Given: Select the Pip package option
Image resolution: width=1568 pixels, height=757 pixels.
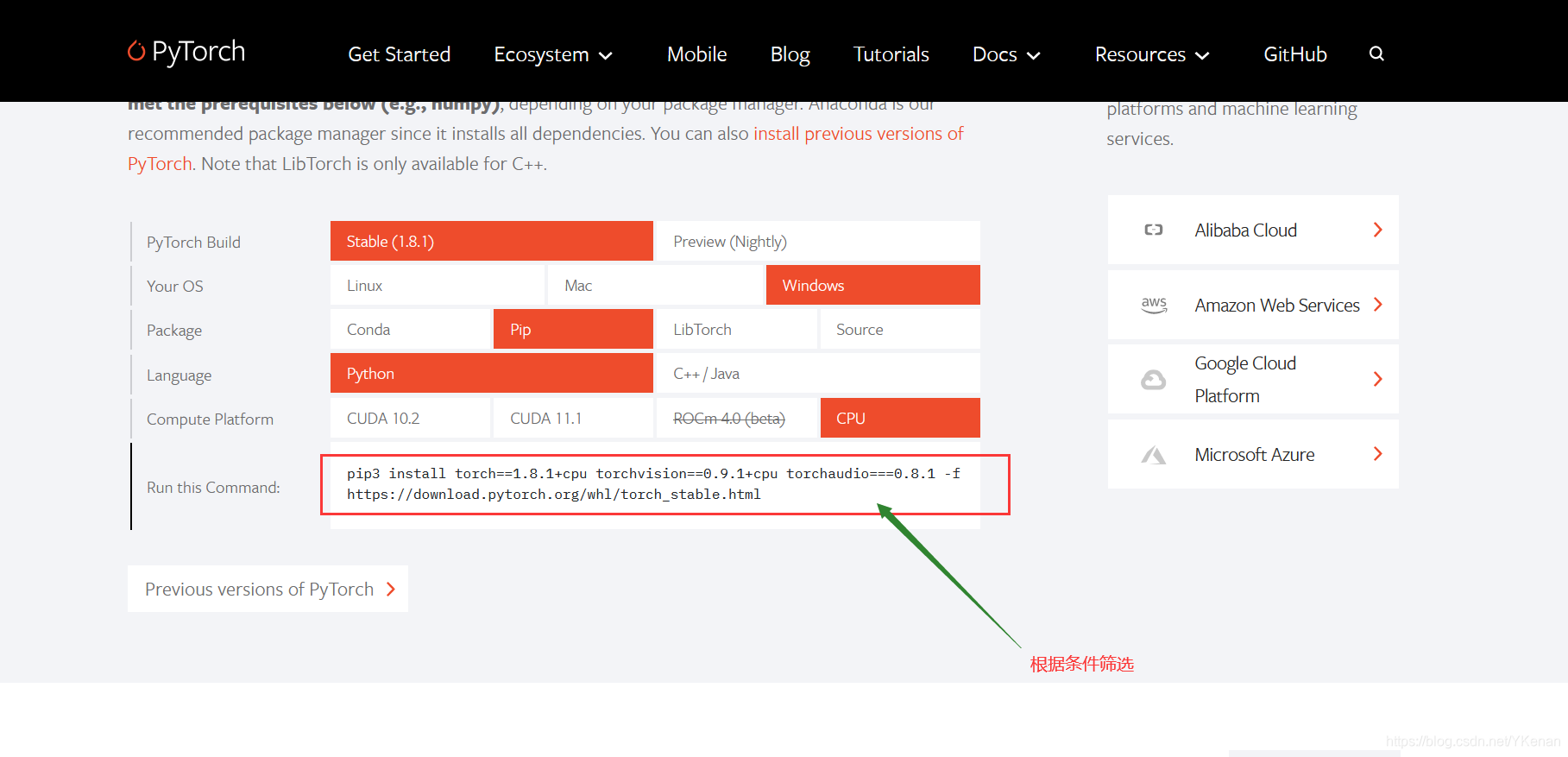Looking at the screenshot, I should click(573, 329).
